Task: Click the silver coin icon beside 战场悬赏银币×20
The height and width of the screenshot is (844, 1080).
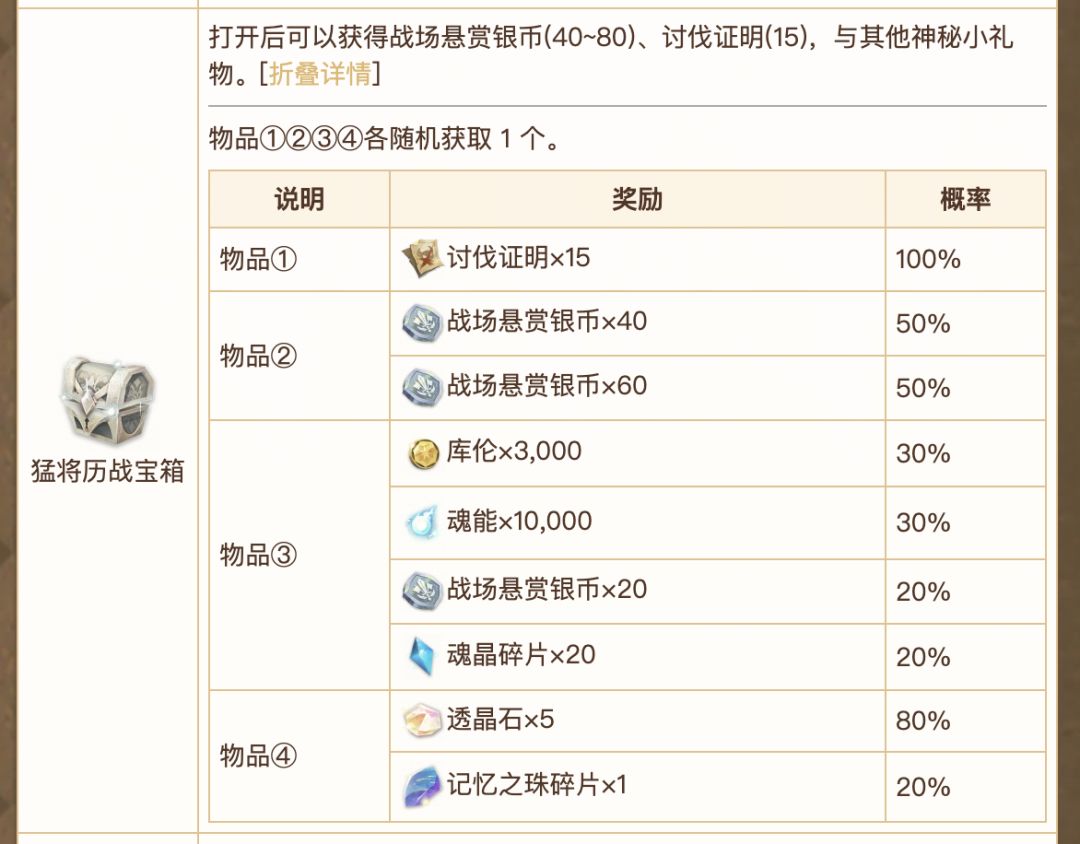Action: click(422, 590)
